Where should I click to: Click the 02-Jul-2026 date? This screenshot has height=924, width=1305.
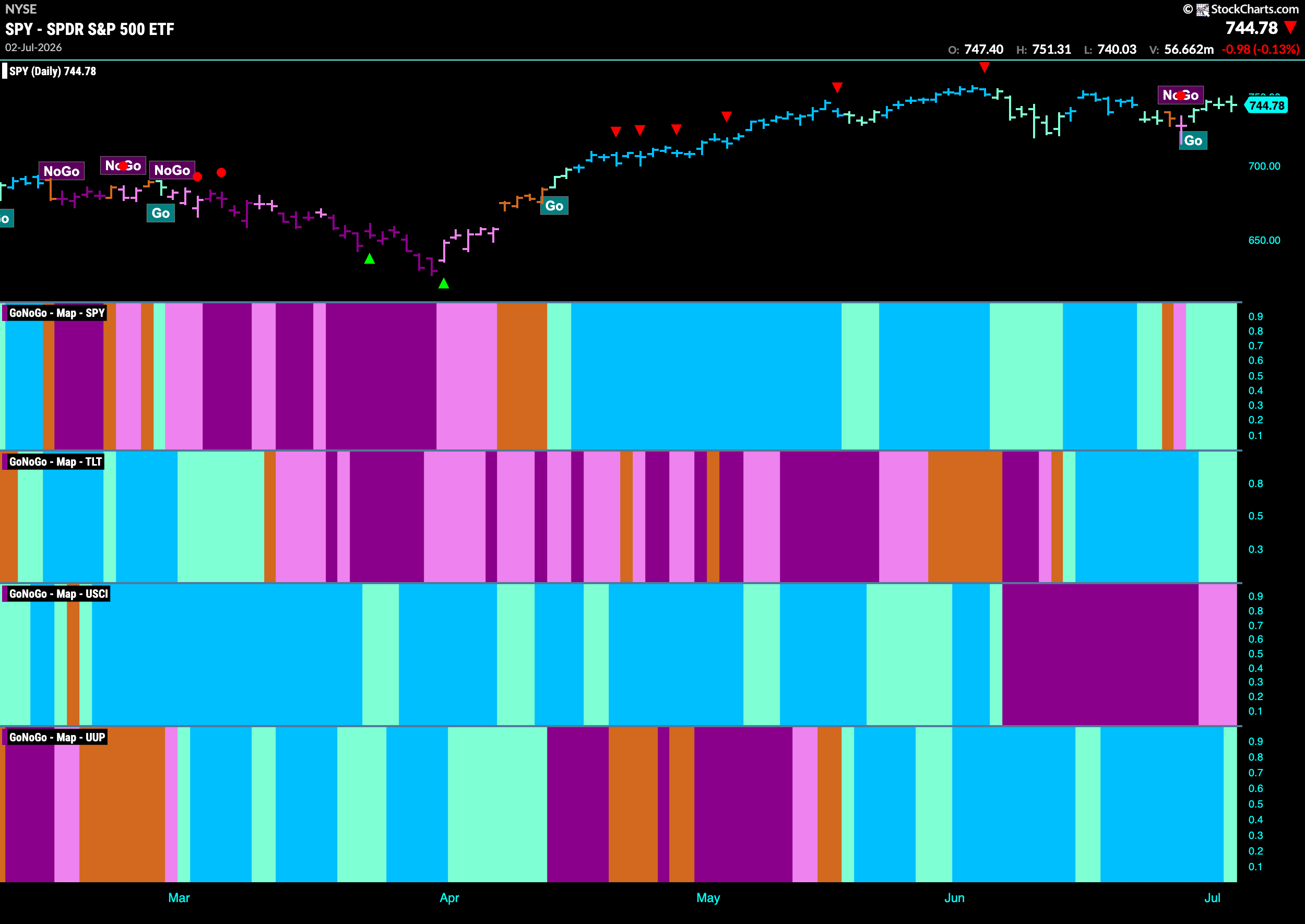33,48
